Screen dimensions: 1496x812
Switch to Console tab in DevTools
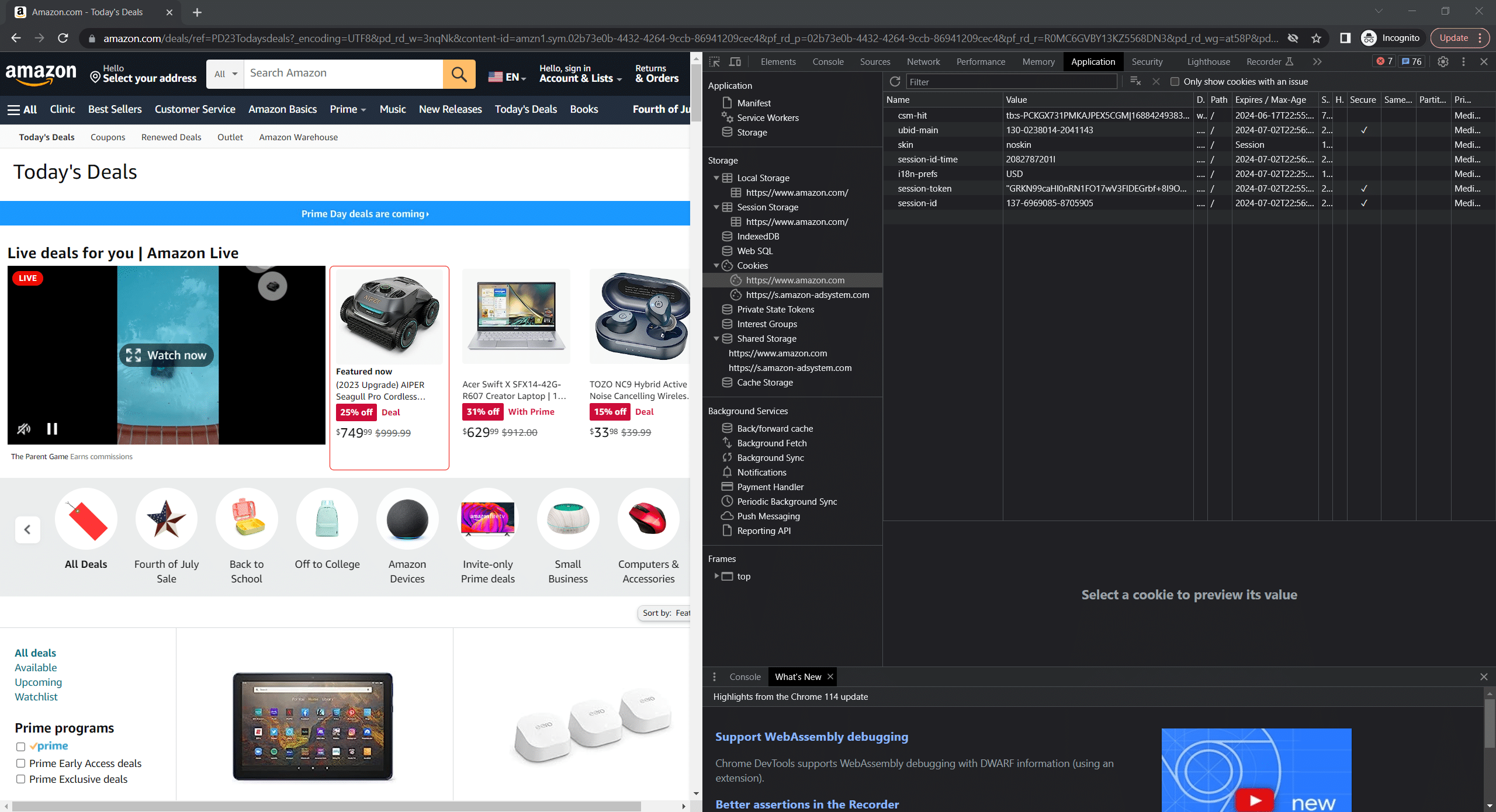(x=828, y=61)
